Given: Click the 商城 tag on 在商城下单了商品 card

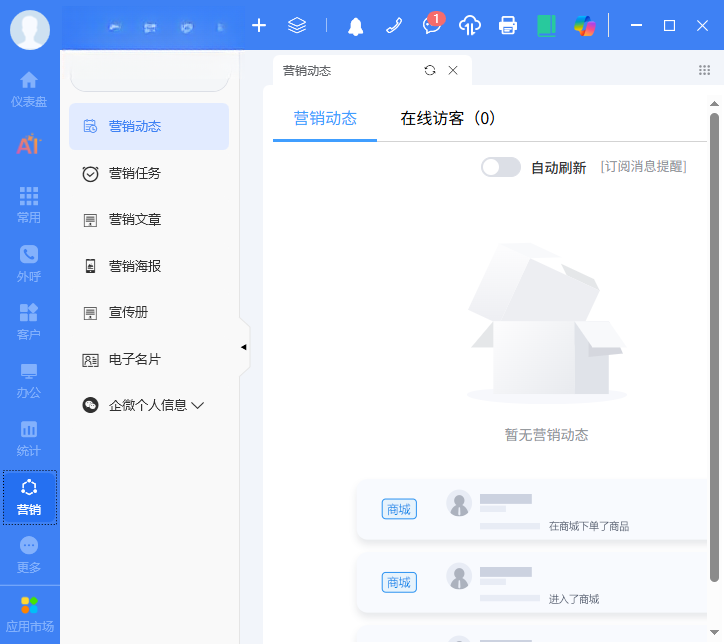Looking at the screenshot, I should [399, 509].
